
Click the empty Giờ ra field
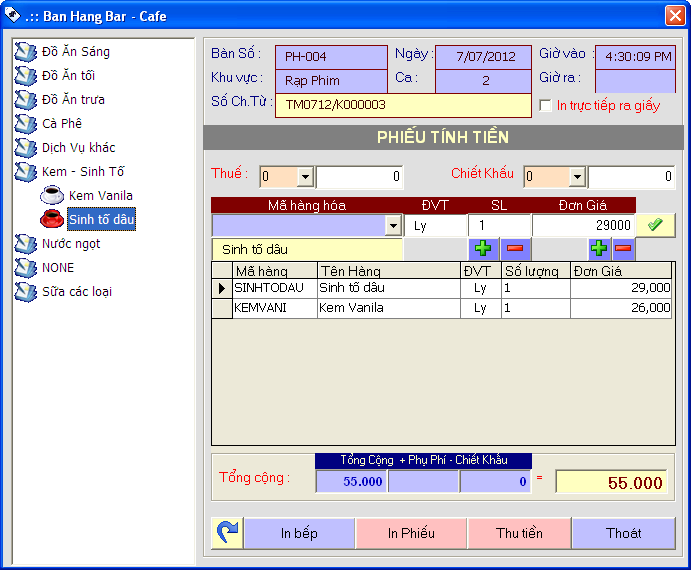click(x=635, y=81)
